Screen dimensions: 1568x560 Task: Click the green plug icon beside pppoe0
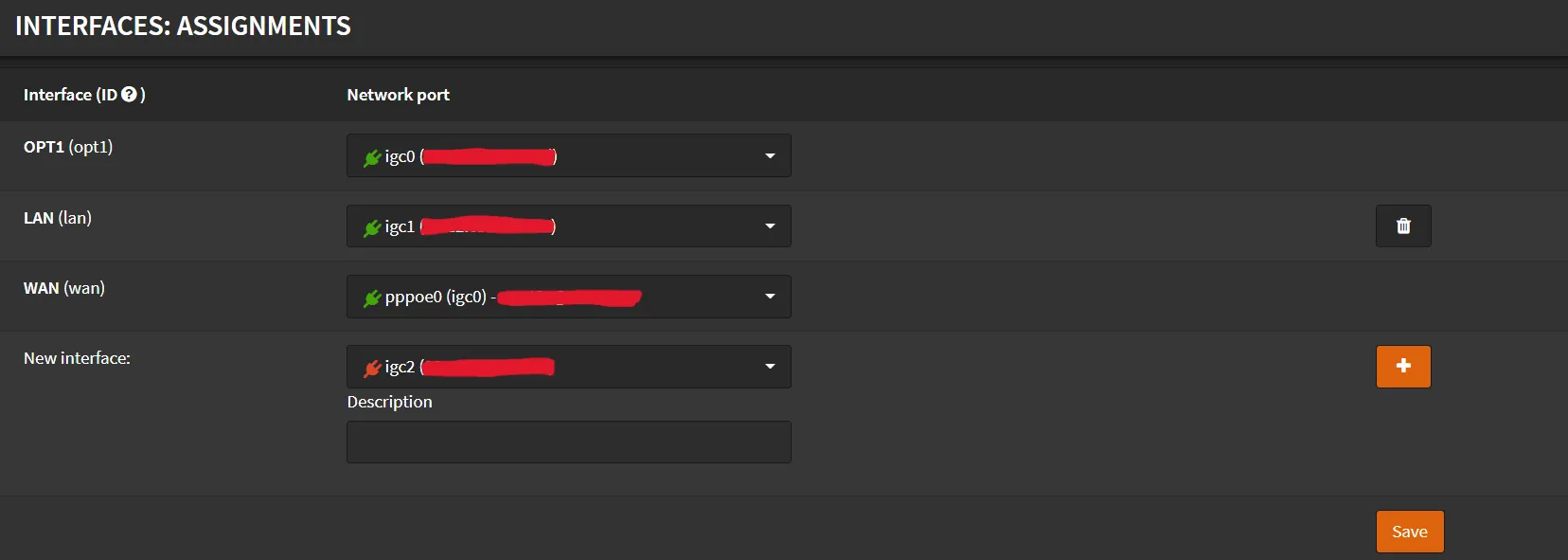[372, 298]
